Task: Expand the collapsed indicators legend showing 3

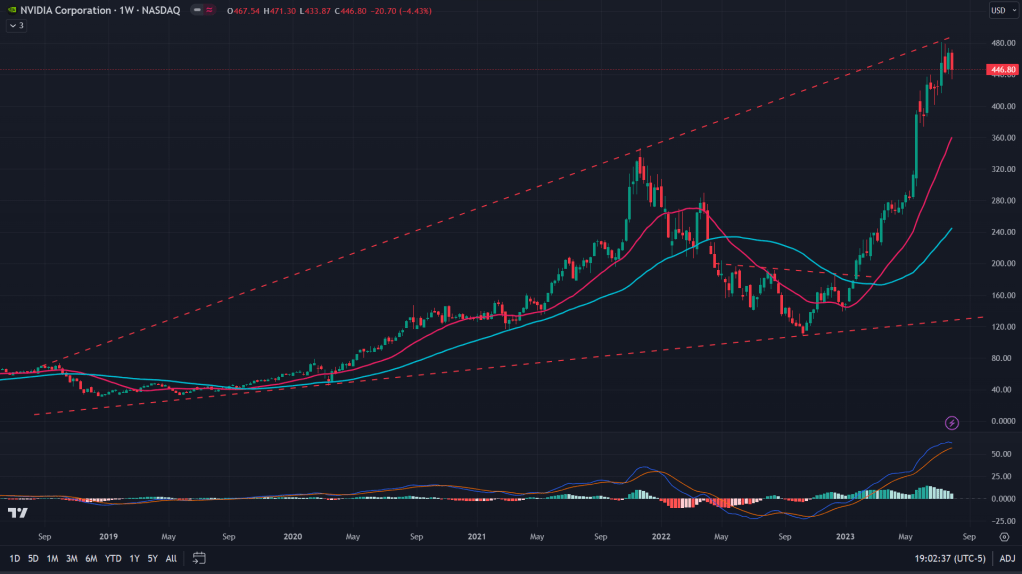Action: (x=16, y=25)
